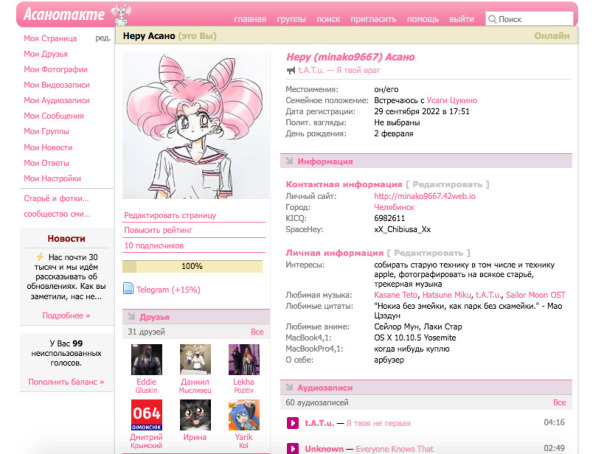Open the пригласить menu item
Image resolution: width=604 pixels, height=454 pixels.
373,19
